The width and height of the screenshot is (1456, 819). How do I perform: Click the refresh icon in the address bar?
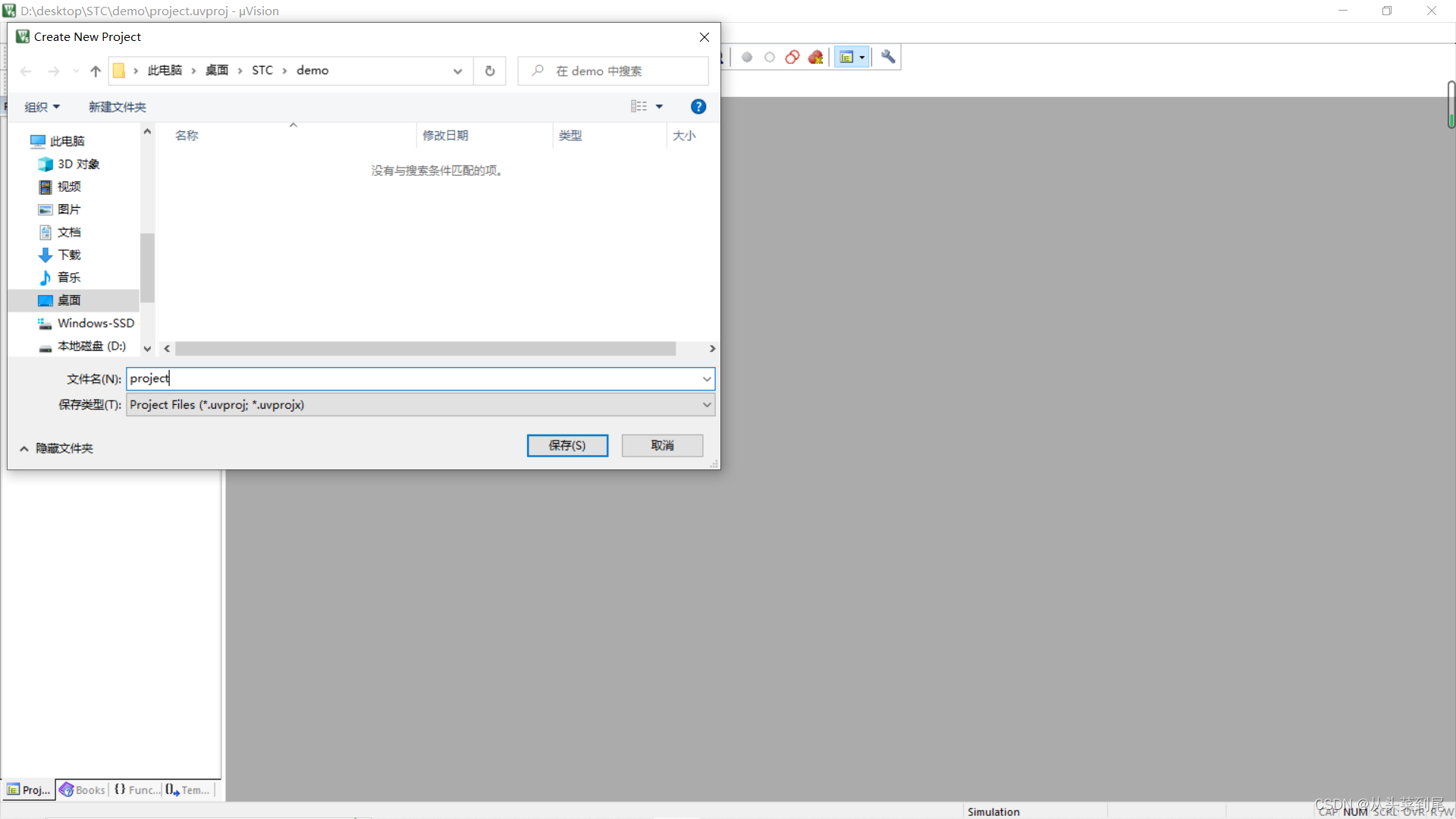pos(490,71)
